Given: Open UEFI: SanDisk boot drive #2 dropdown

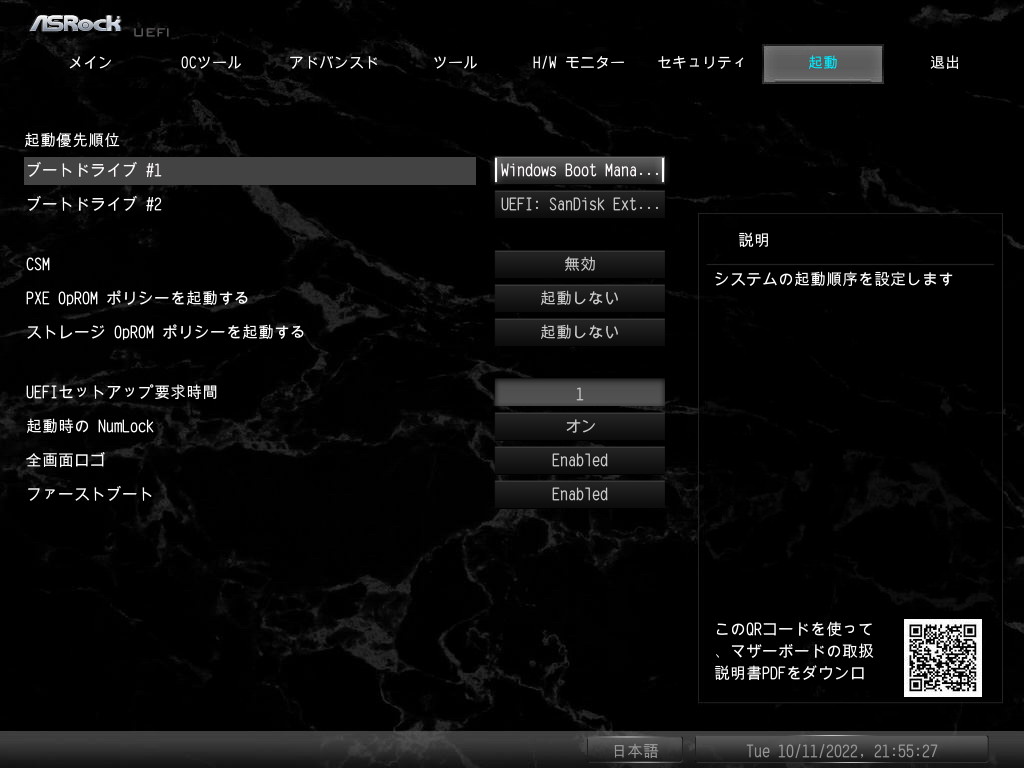Looking at the screenshot, I should 579,204.
